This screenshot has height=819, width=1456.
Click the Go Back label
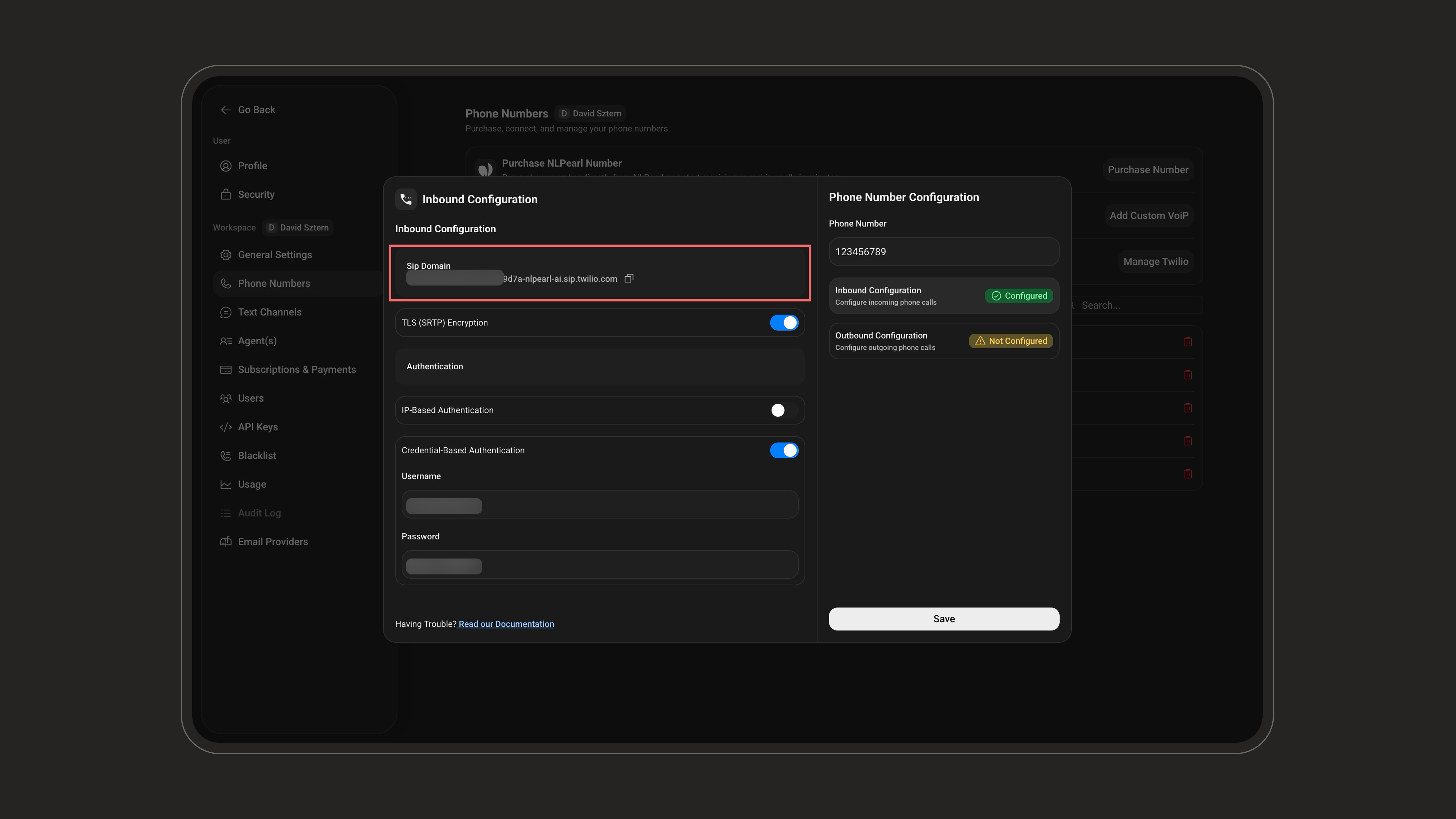click(x=256, y=110)
